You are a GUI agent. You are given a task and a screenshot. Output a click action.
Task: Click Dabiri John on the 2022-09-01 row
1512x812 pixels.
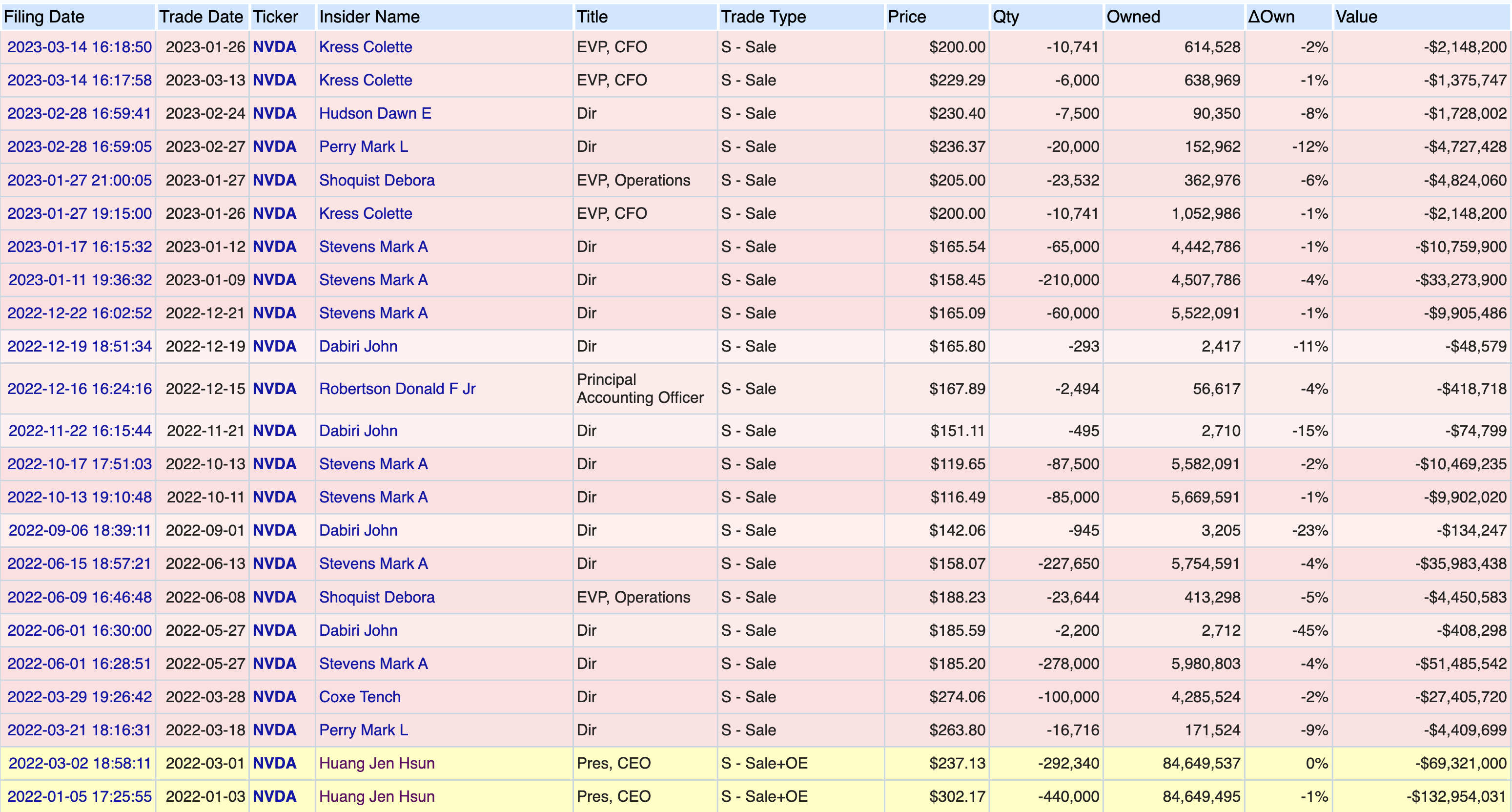click(x=358, y=530)
